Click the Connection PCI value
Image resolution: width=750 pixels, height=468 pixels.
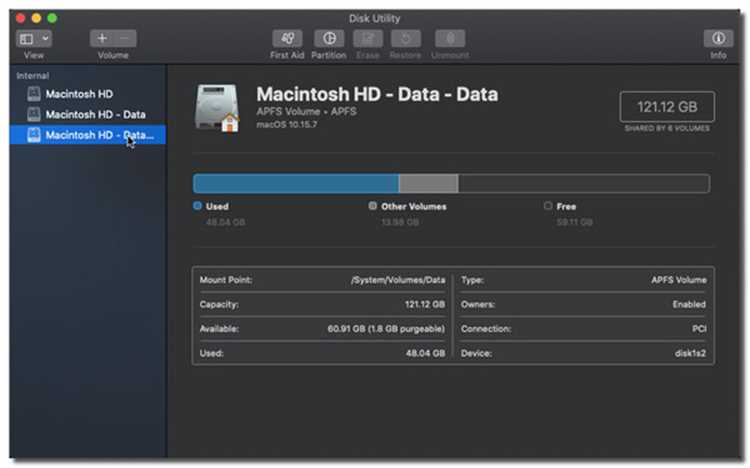point(699,329)
